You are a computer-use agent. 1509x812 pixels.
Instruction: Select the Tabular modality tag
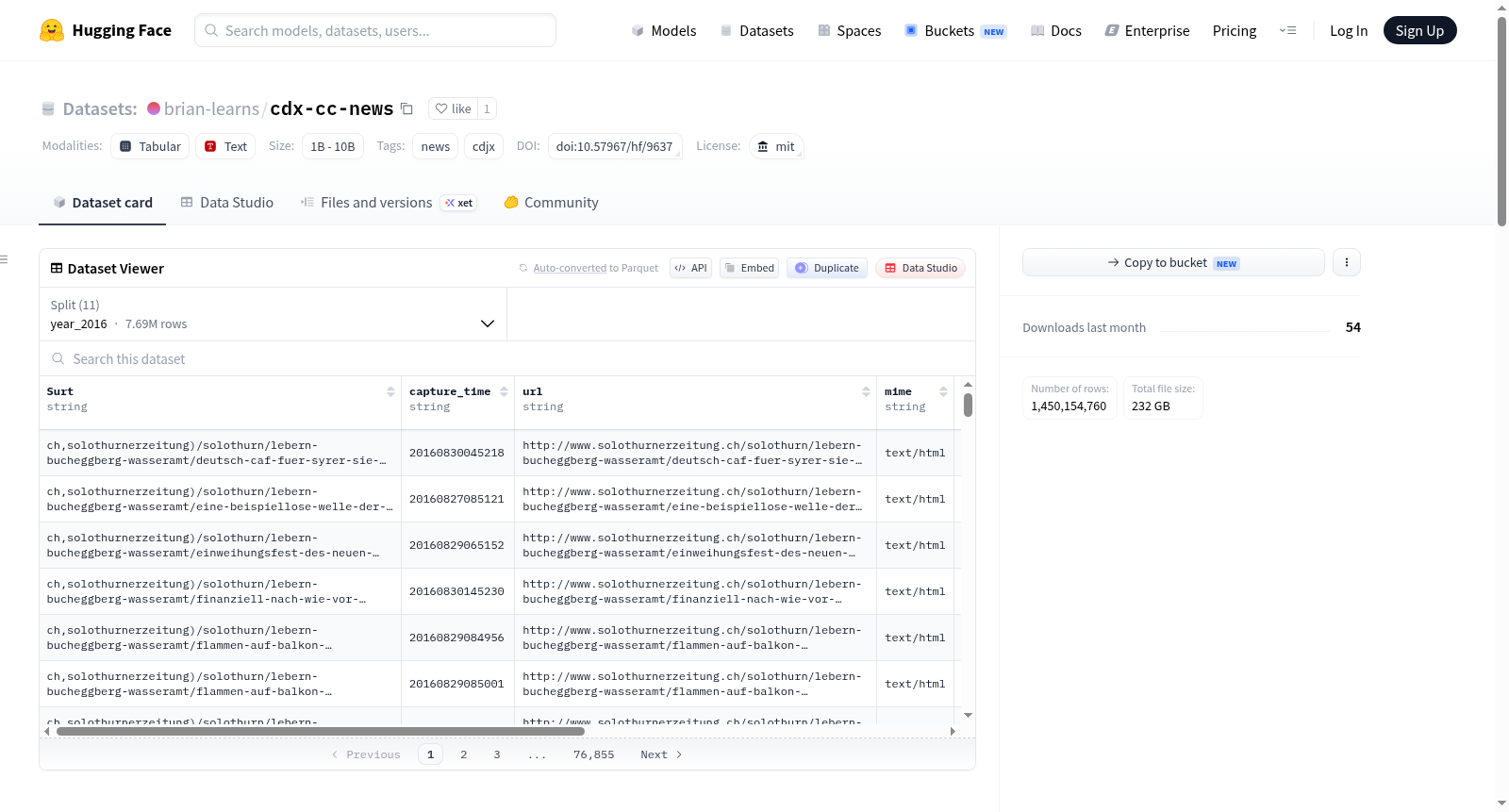click(151, 146)
